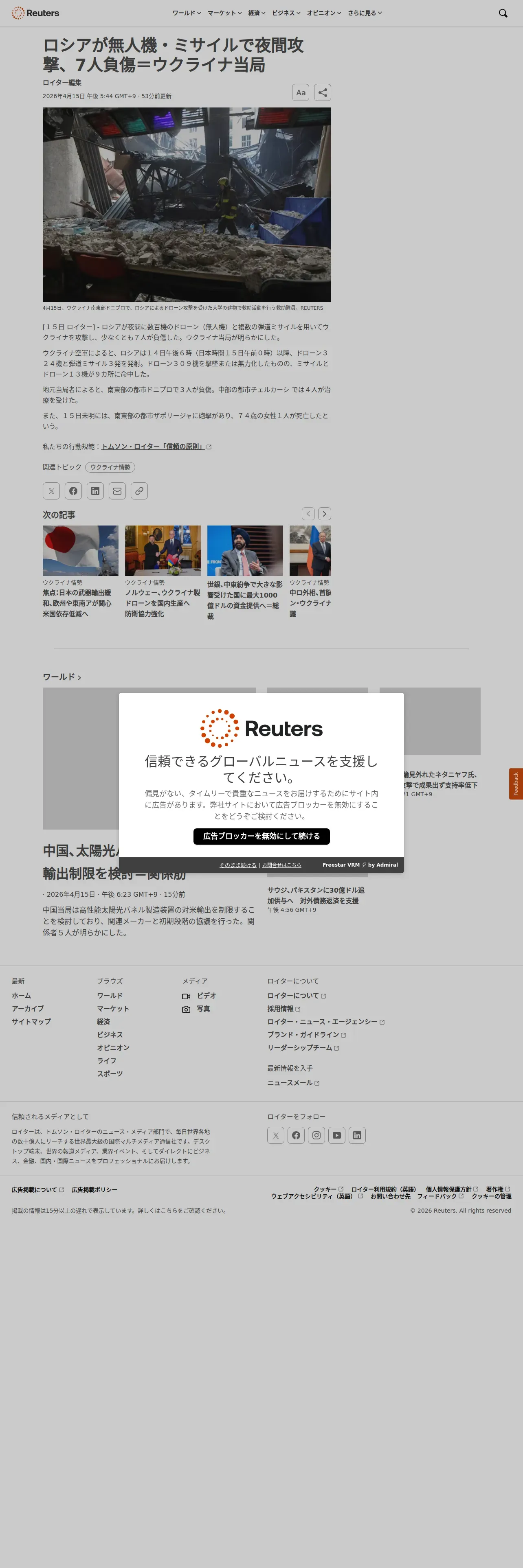Open the Feedback side tab
Image resolution: width=523 pixels, height=1568 pixels.
(516, 784)
